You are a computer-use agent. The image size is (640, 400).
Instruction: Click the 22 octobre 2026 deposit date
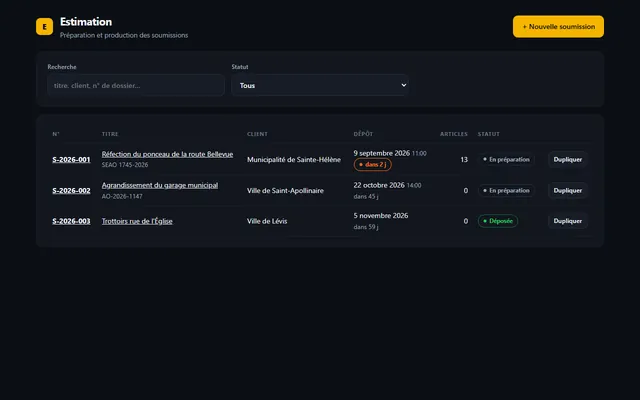(379, 185)
